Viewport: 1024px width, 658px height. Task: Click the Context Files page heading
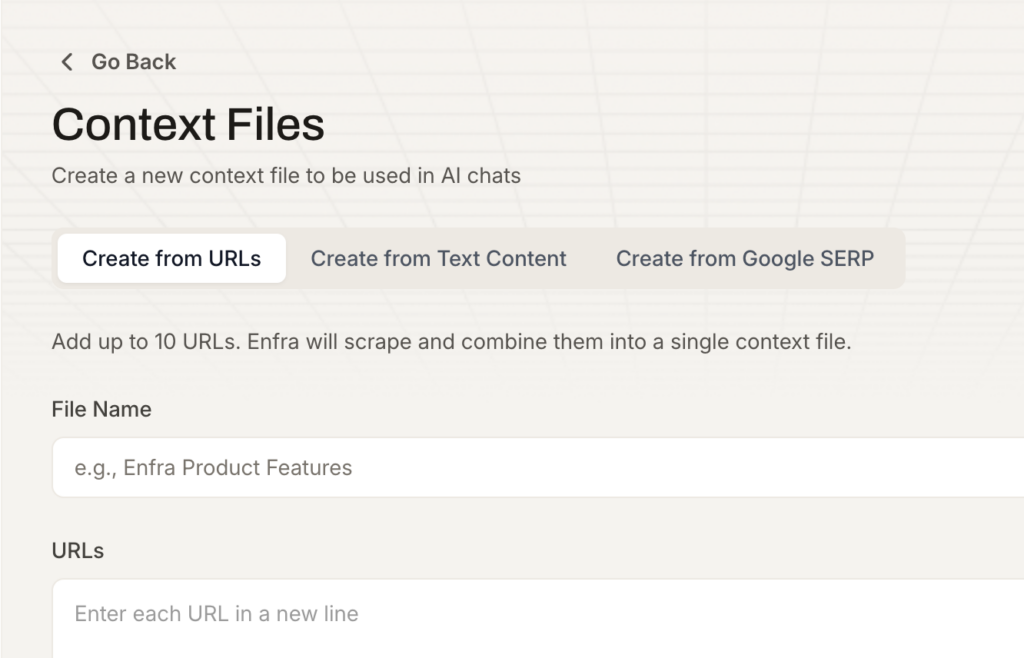click(x=188, y=125)
